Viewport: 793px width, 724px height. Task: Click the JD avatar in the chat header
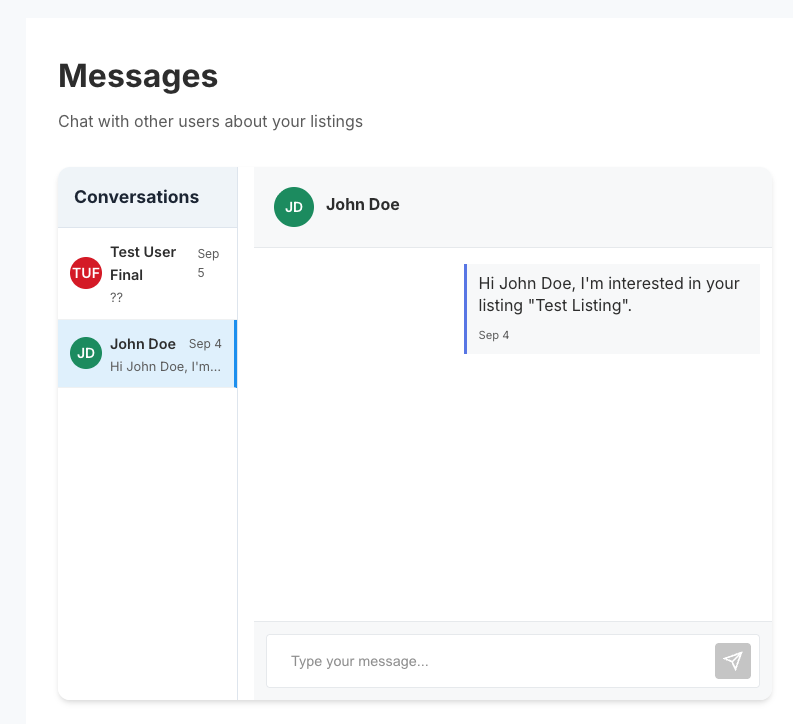tap(294, 207)
